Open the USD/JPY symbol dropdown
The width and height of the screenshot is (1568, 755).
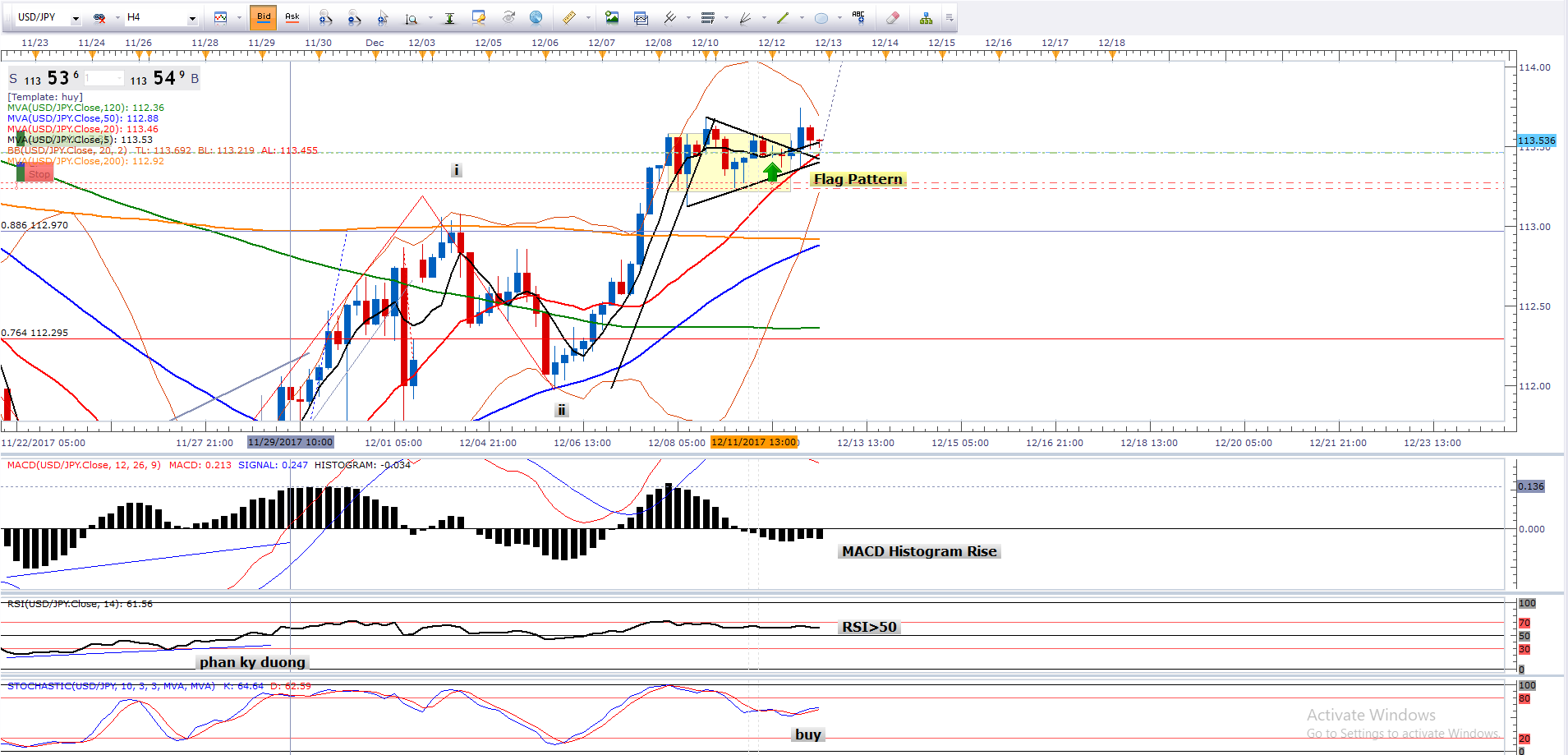point(76,18)
